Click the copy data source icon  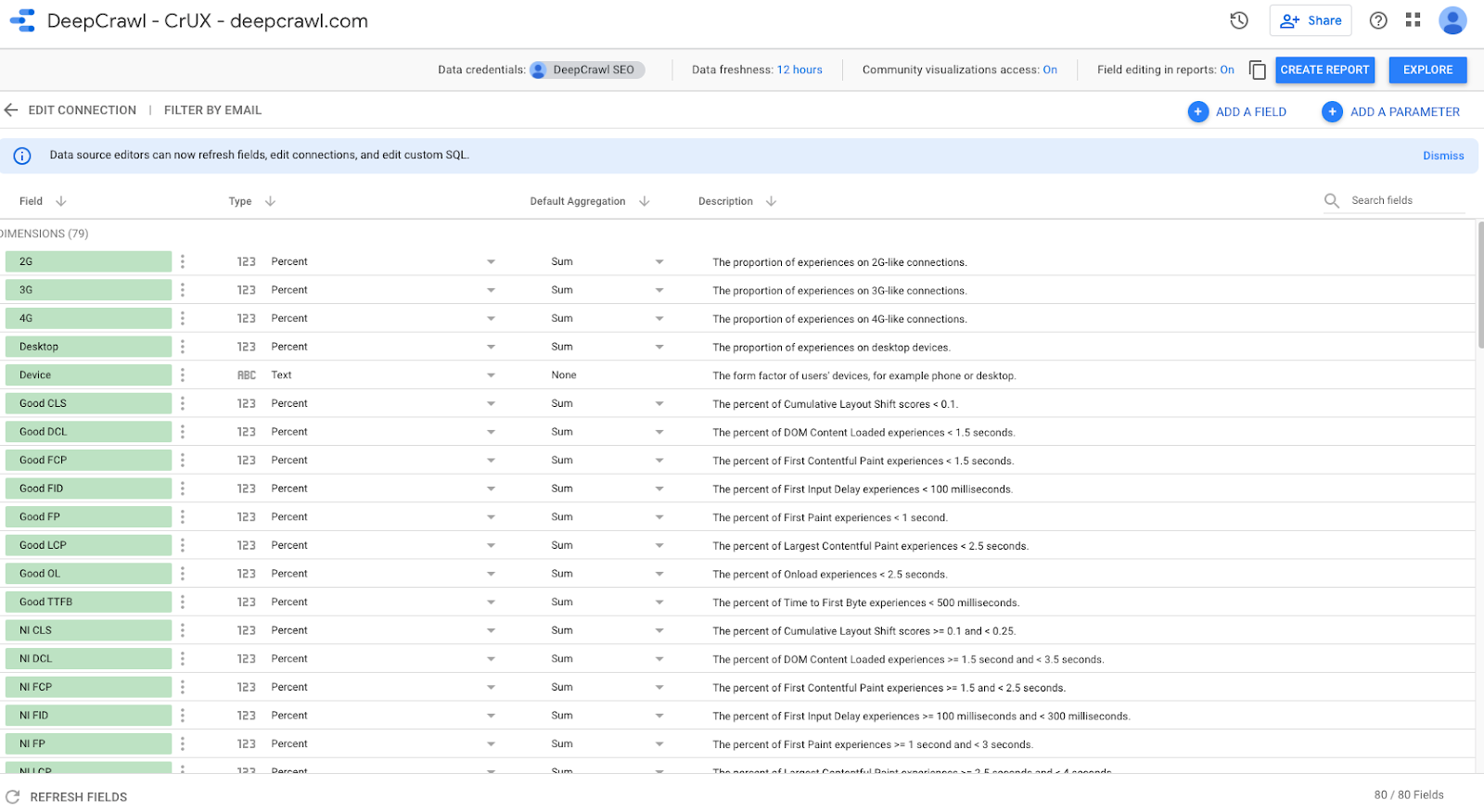[x=1257, y=70]
